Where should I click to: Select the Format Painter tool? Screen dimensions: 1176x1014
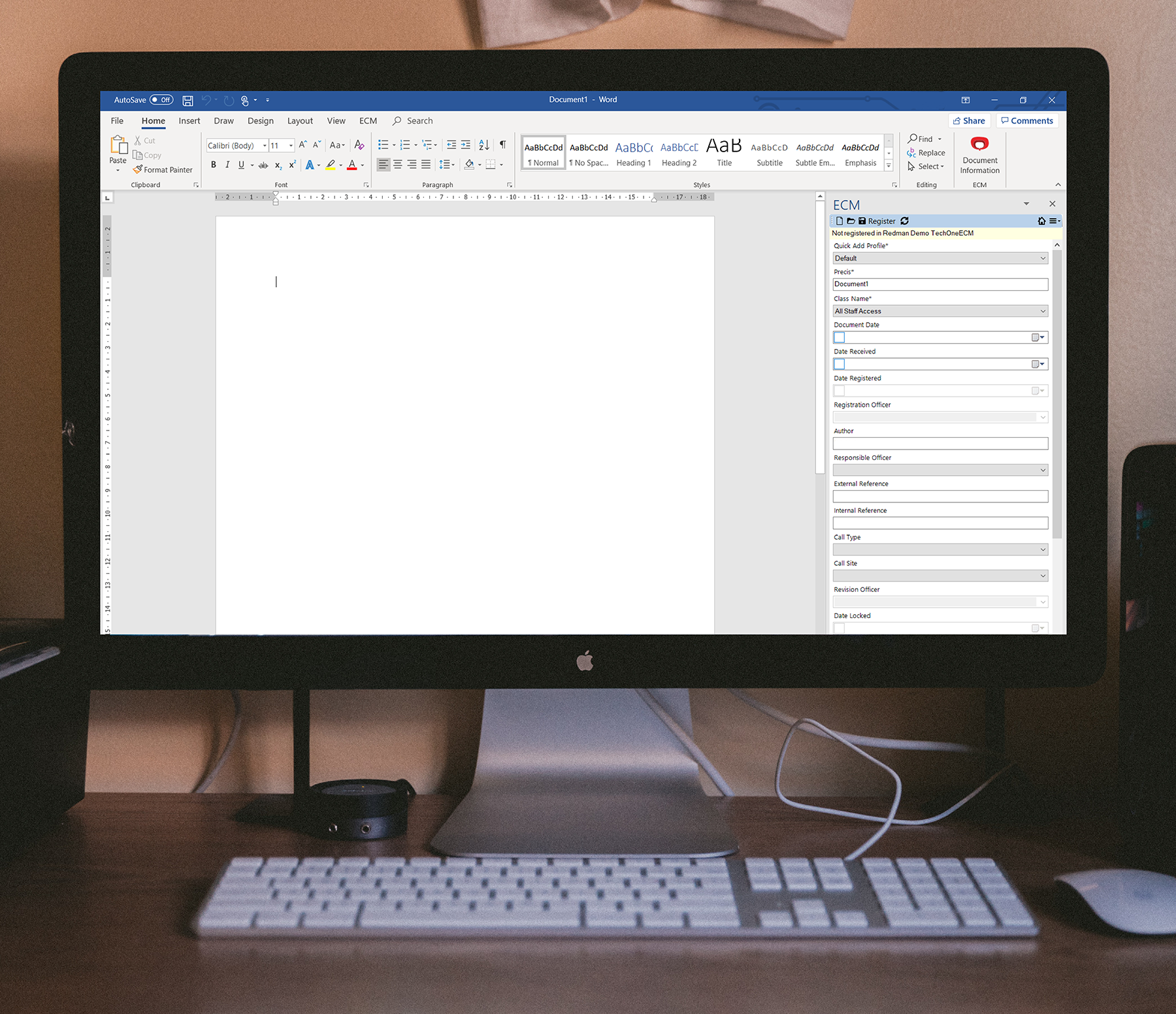[x=163, y=169]
